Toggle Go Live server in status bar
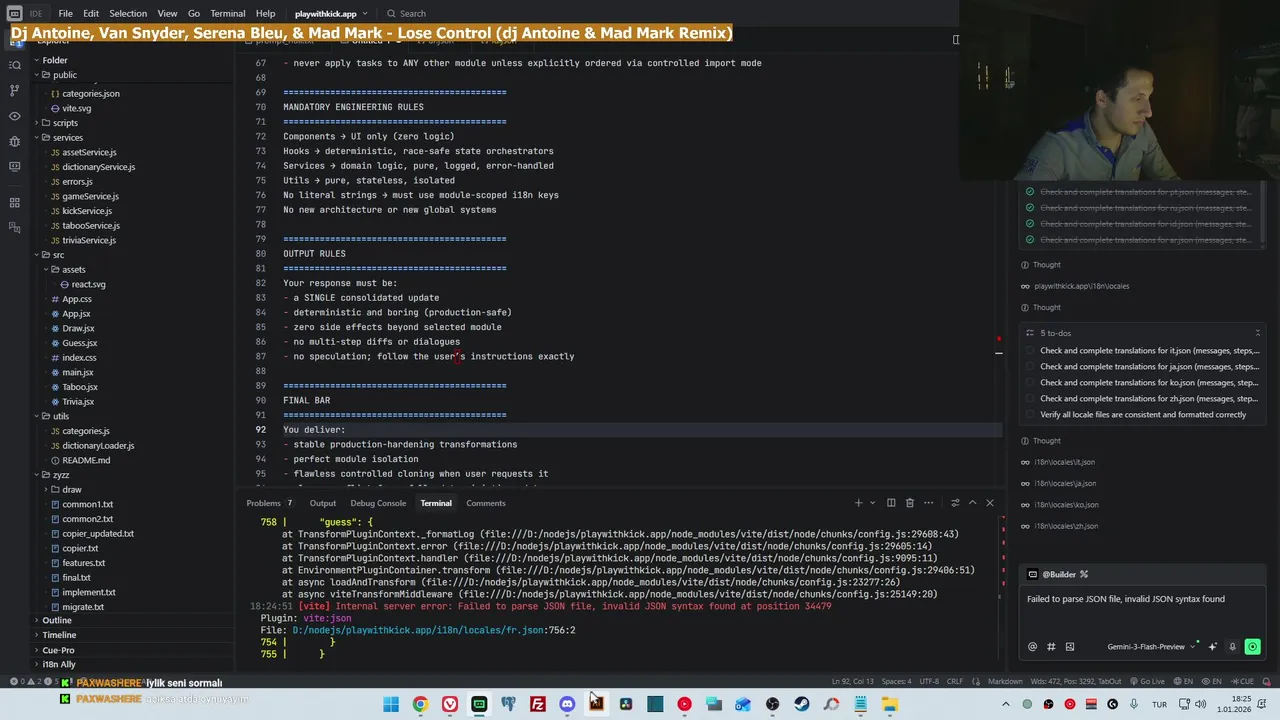 (1146, 682)
